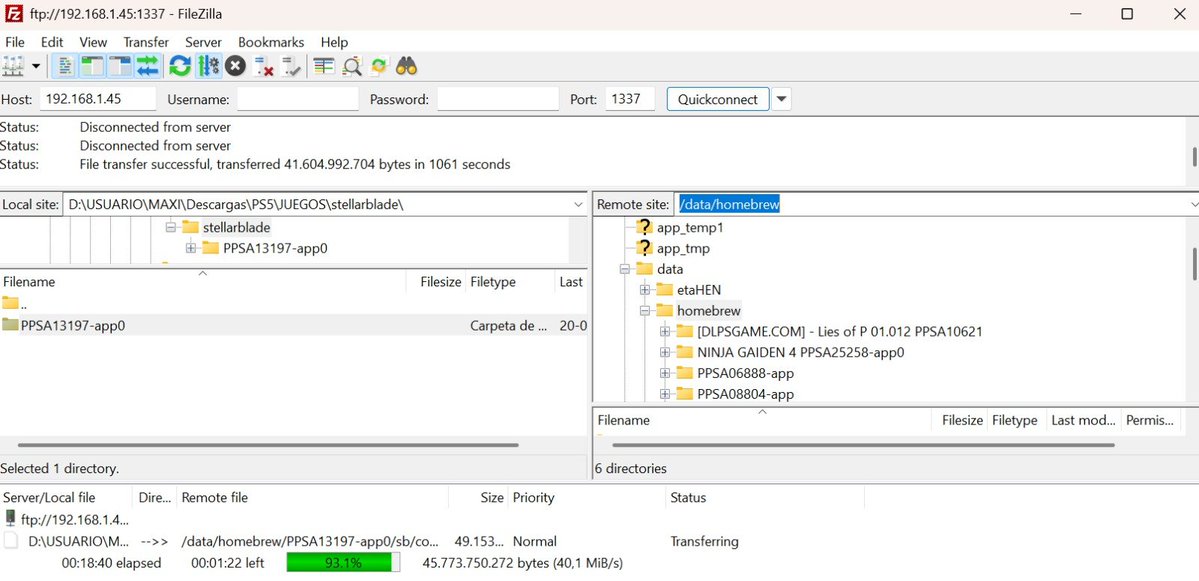The image size is (1199, 581).
Task: Open the Site Manager dropdown arrow
Action: [36, 67]
